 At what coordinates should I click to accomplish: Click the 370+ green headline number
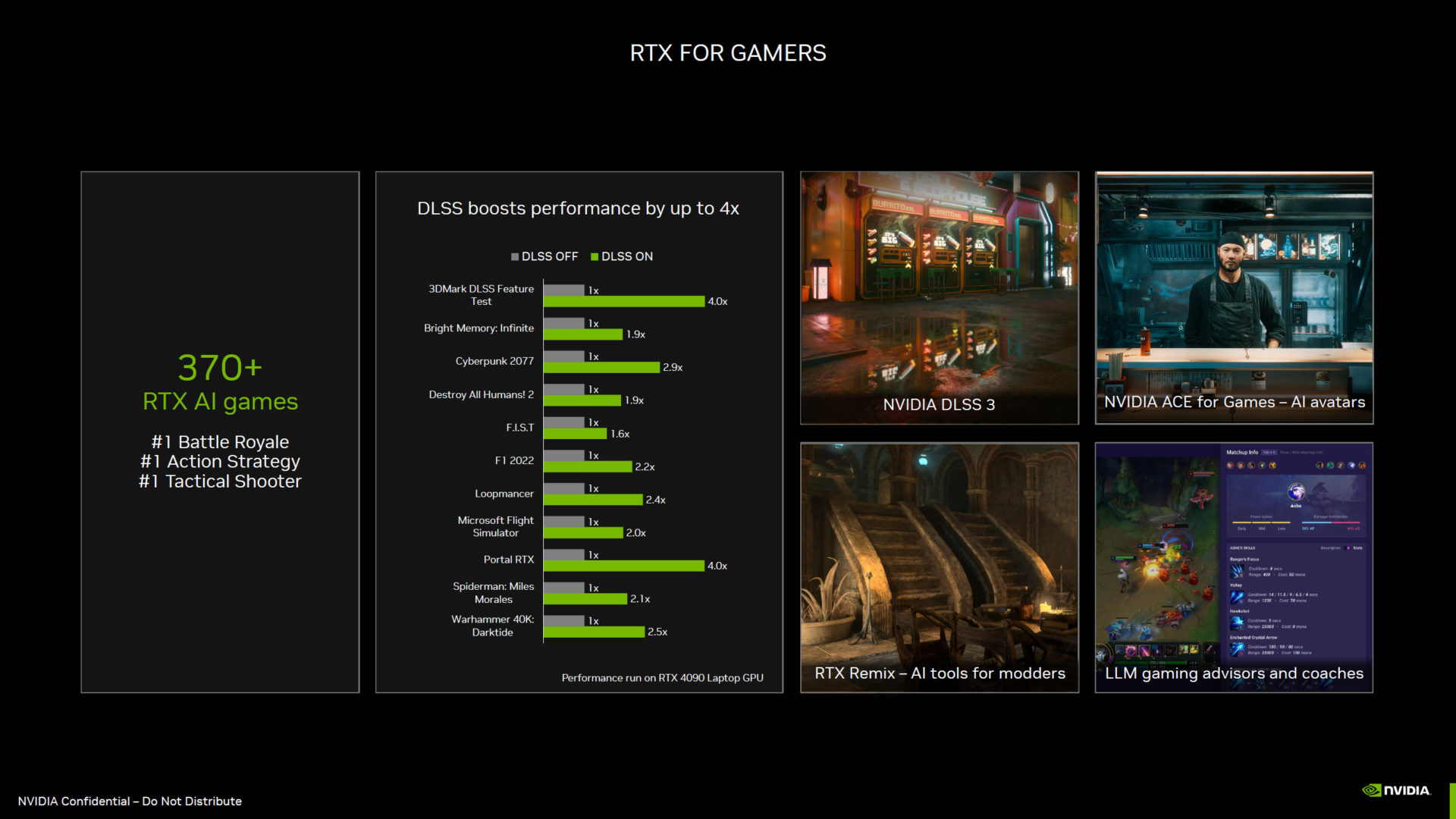(220, 368)
